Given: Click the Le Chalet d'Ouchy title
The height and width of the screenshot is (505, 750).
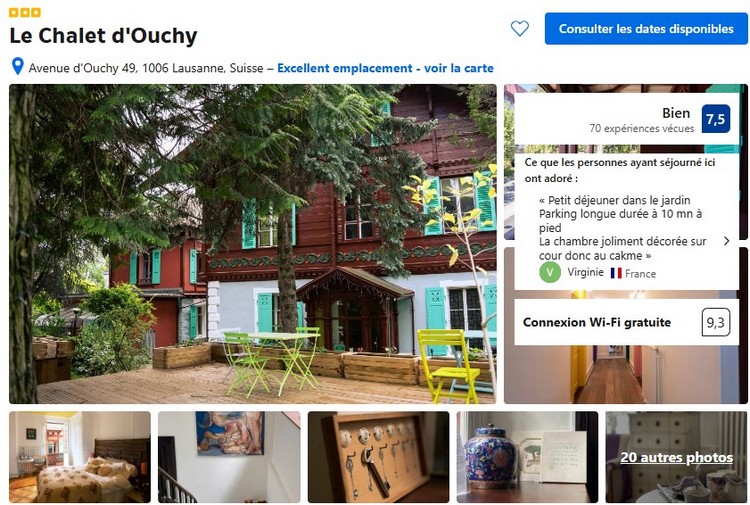Looking at the screenshot, I should point(103,36).
